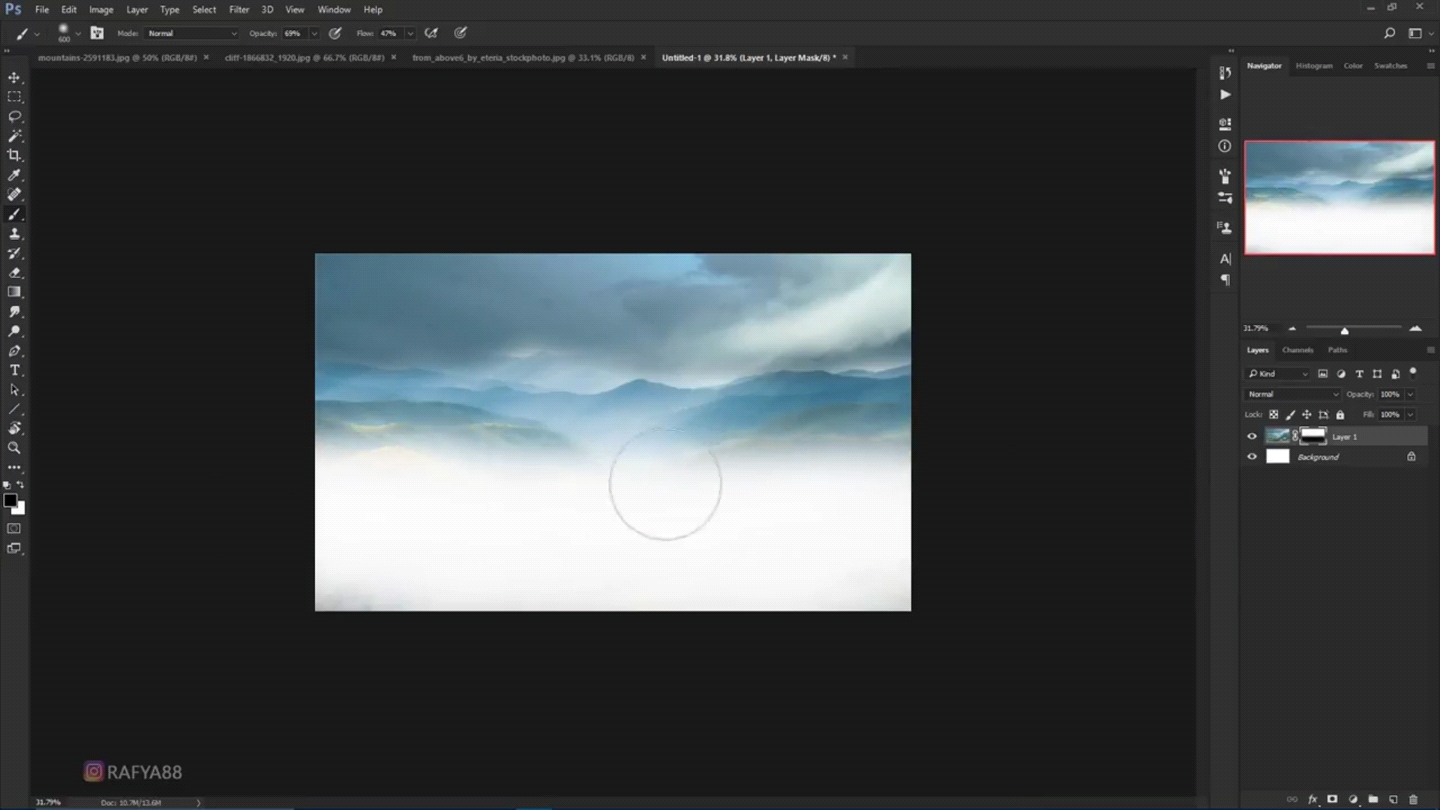The image size is (1440, 810).
Task: Select the Pen tool
Action: [x=14, y=351]
